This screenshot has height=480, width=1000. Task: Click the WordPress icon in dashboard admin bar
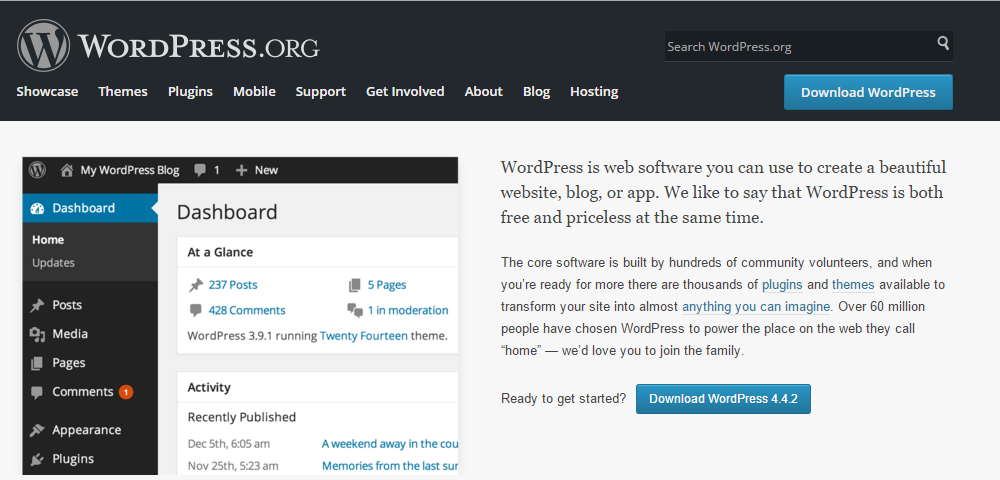coord(38,170)
